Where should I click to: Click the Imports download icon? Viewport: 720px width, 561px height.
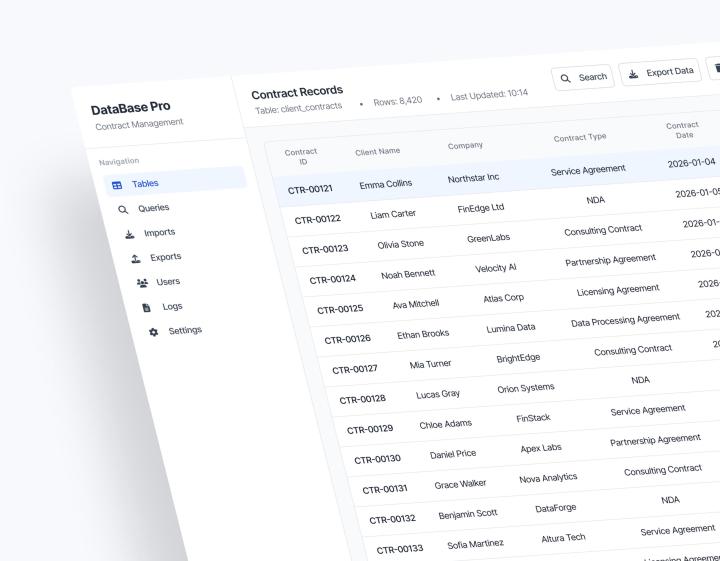point(129,235)
